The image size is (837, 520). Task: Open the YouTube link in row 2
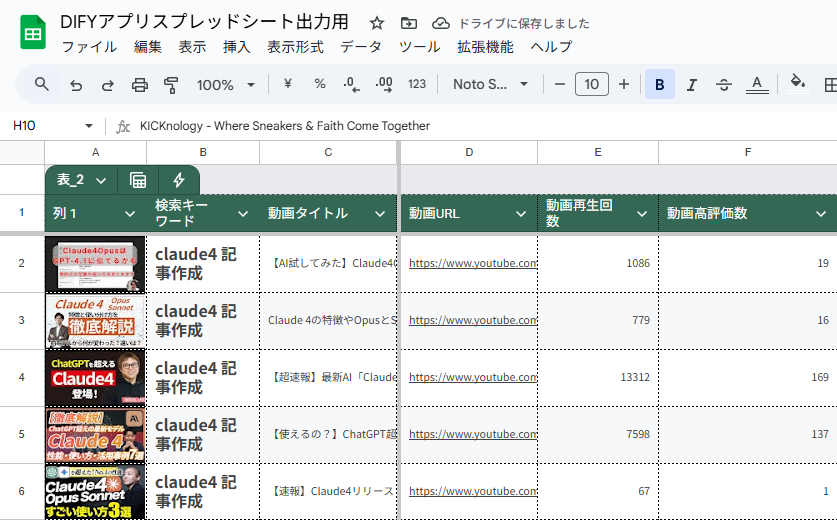[x=473, y=264]
